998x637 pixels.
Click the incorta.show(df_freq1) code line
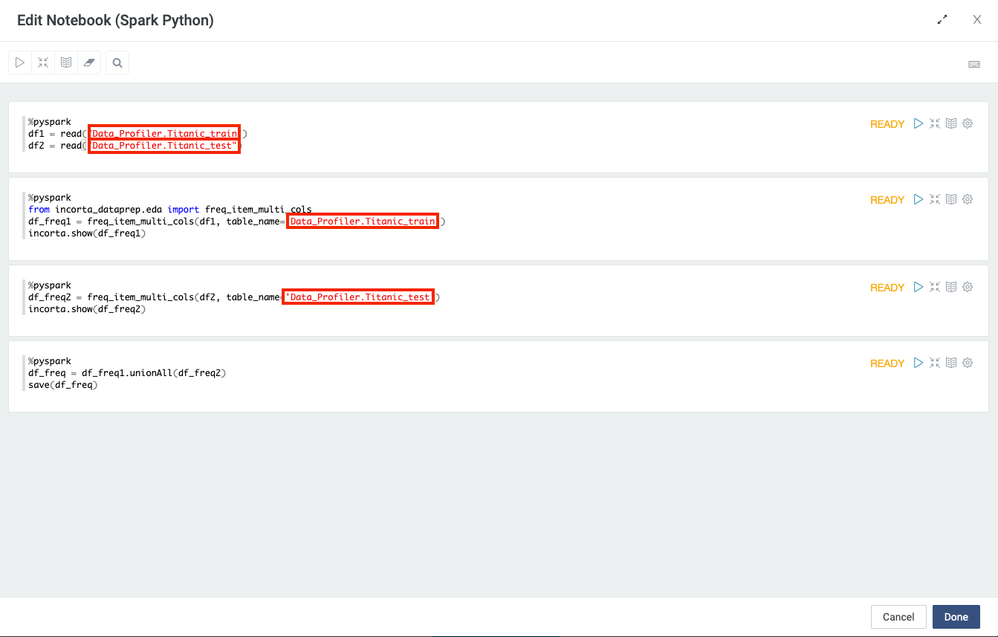click(x=87, y=233)
